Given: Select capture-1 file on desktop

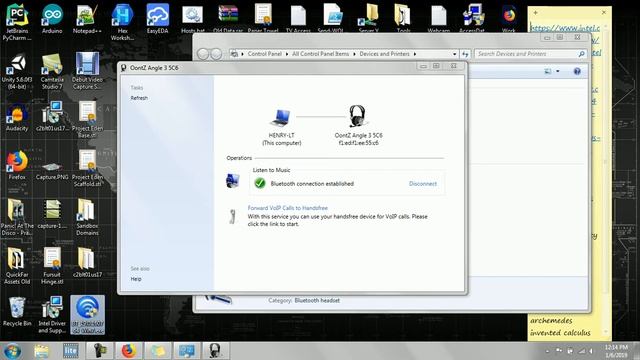Looking at the screenshot, I should pos(52,214).
